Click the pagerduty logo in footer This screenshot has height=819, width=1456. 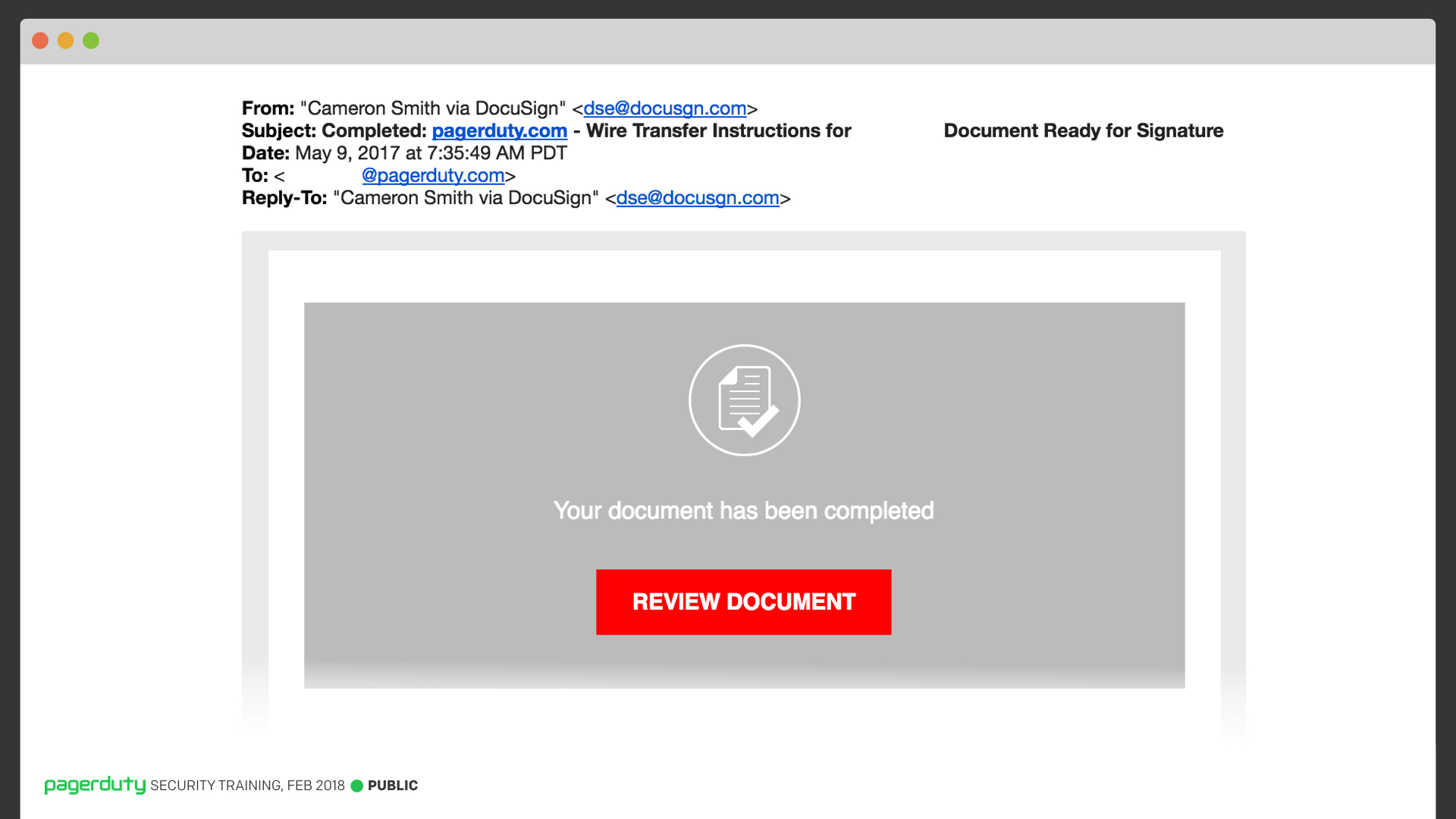pos(95,785)
